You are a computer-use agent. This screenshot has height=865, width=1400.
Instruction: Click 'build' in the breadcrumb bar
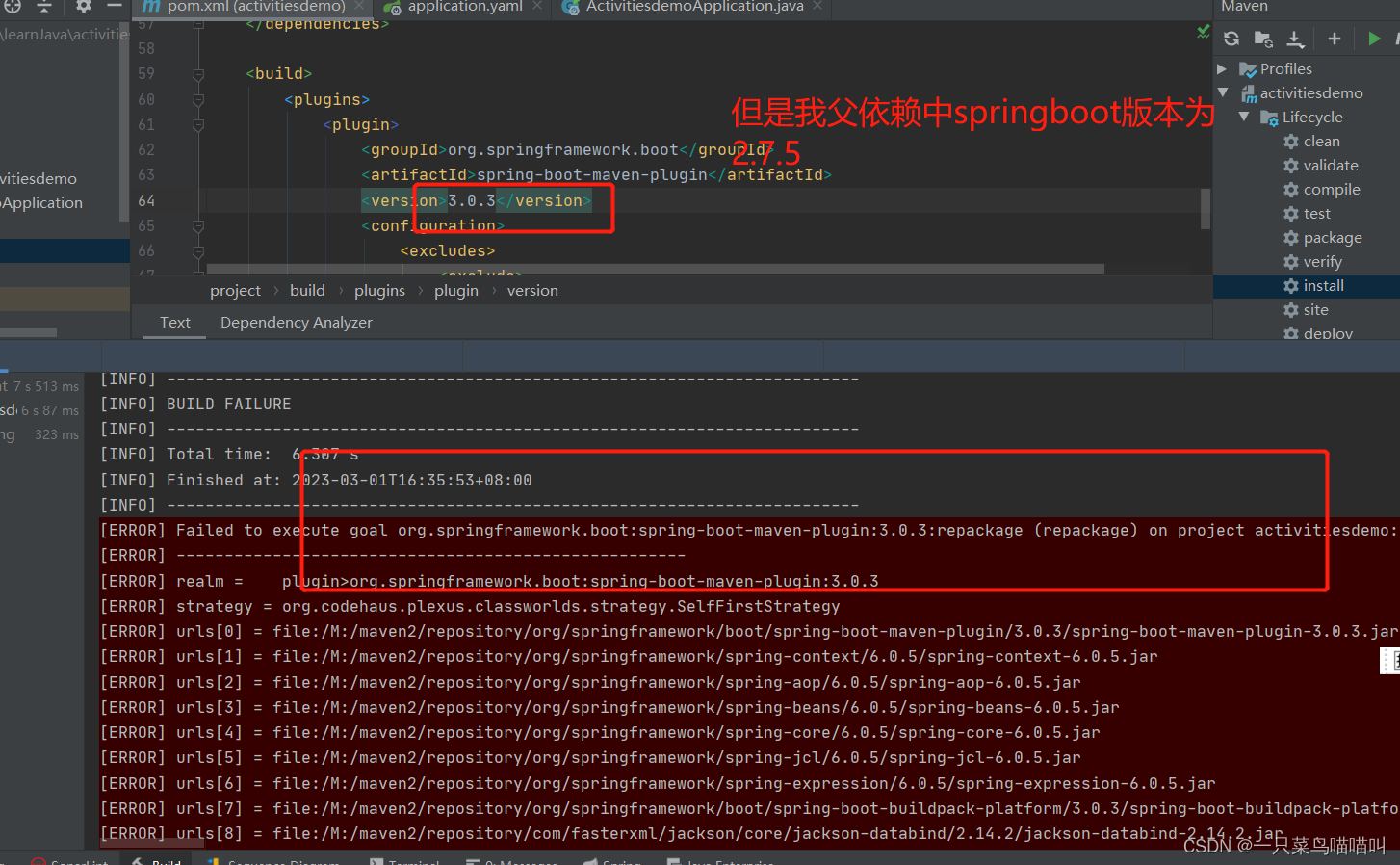coord(307,291)
